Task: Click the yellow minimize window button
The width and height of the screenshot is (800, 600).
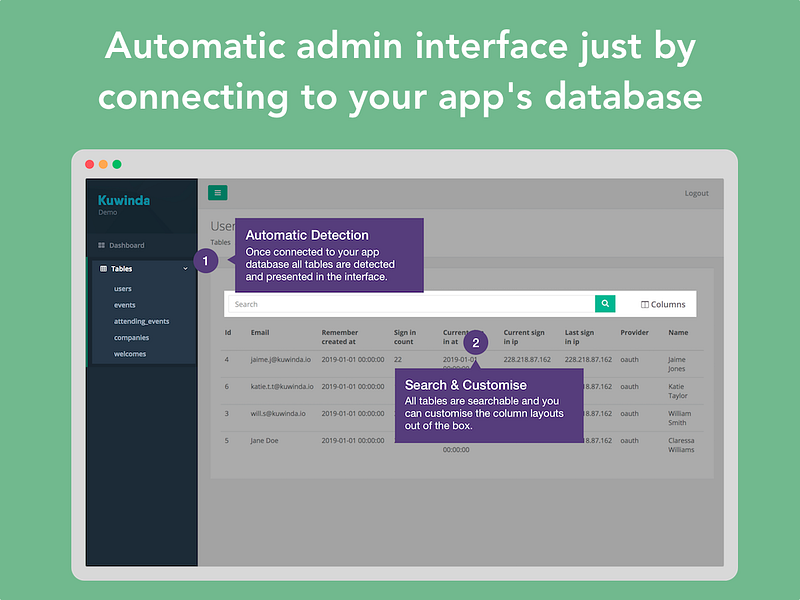Action: (103, 164)
